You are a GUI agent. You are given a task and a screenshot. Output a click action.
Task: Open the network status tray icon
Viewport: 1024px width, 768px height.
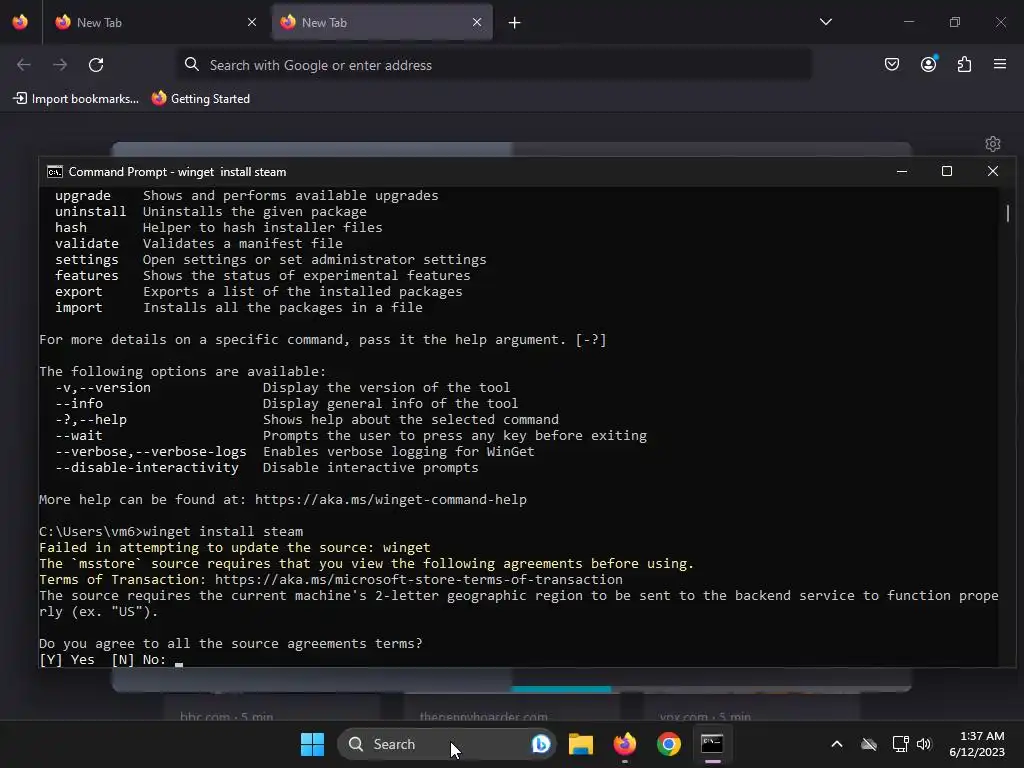pos(900,744)
